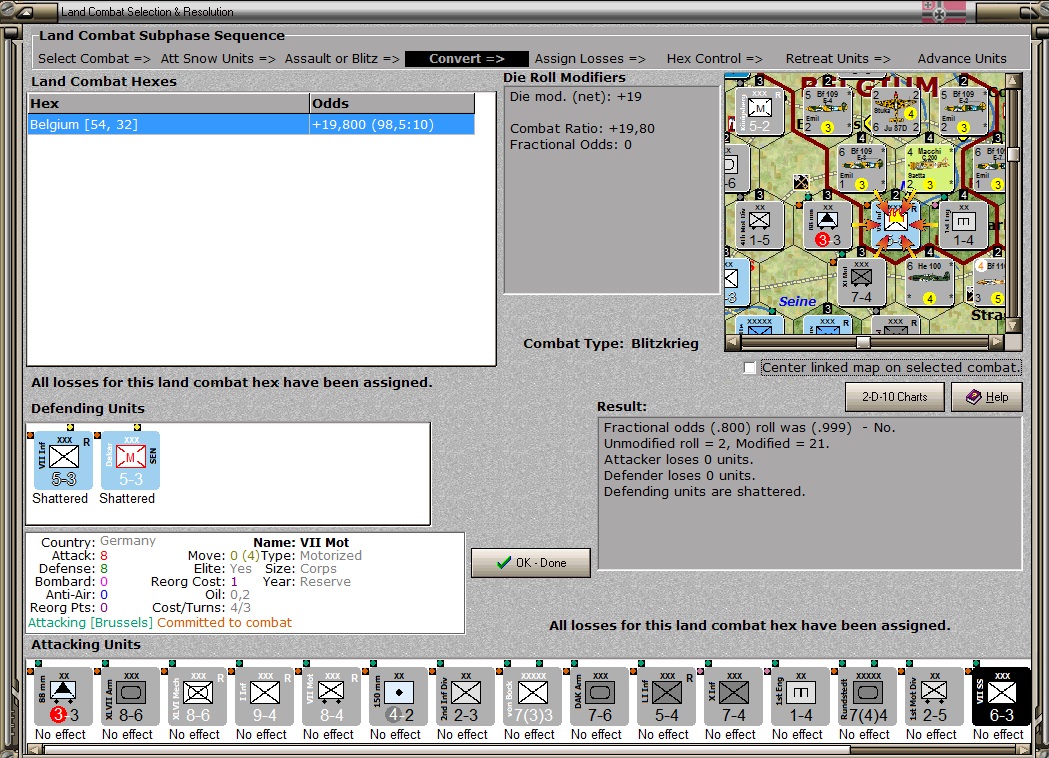Select the black VII SS 6-3 unit
Image resolution: width=1049 pixels, height=758 pixels.
(1002, 697)
